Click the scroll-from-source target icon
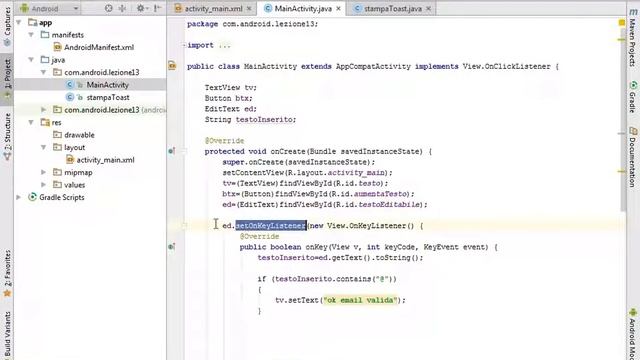Screen dimensions: 640x360 pyautogui.click(x=108, y=8)
